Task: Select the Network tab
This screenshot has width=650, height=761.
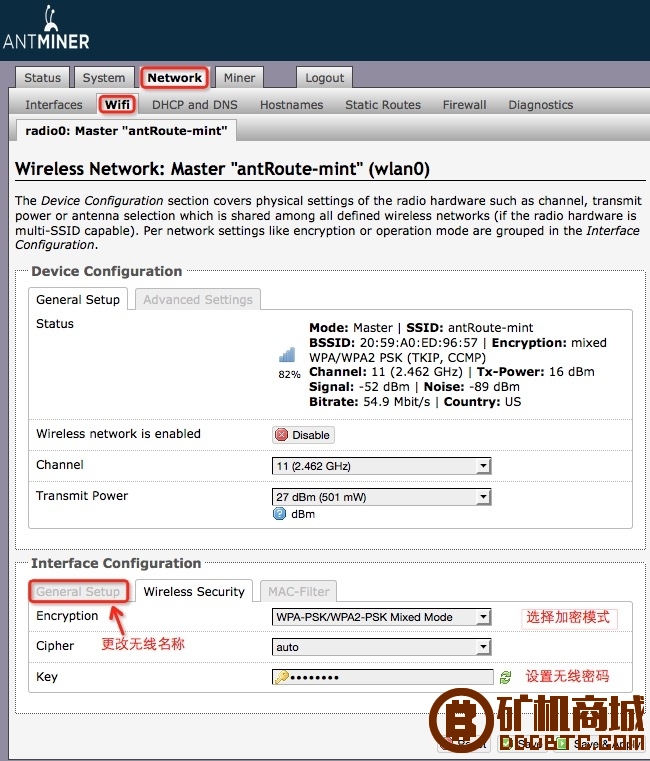Action: 175,78
